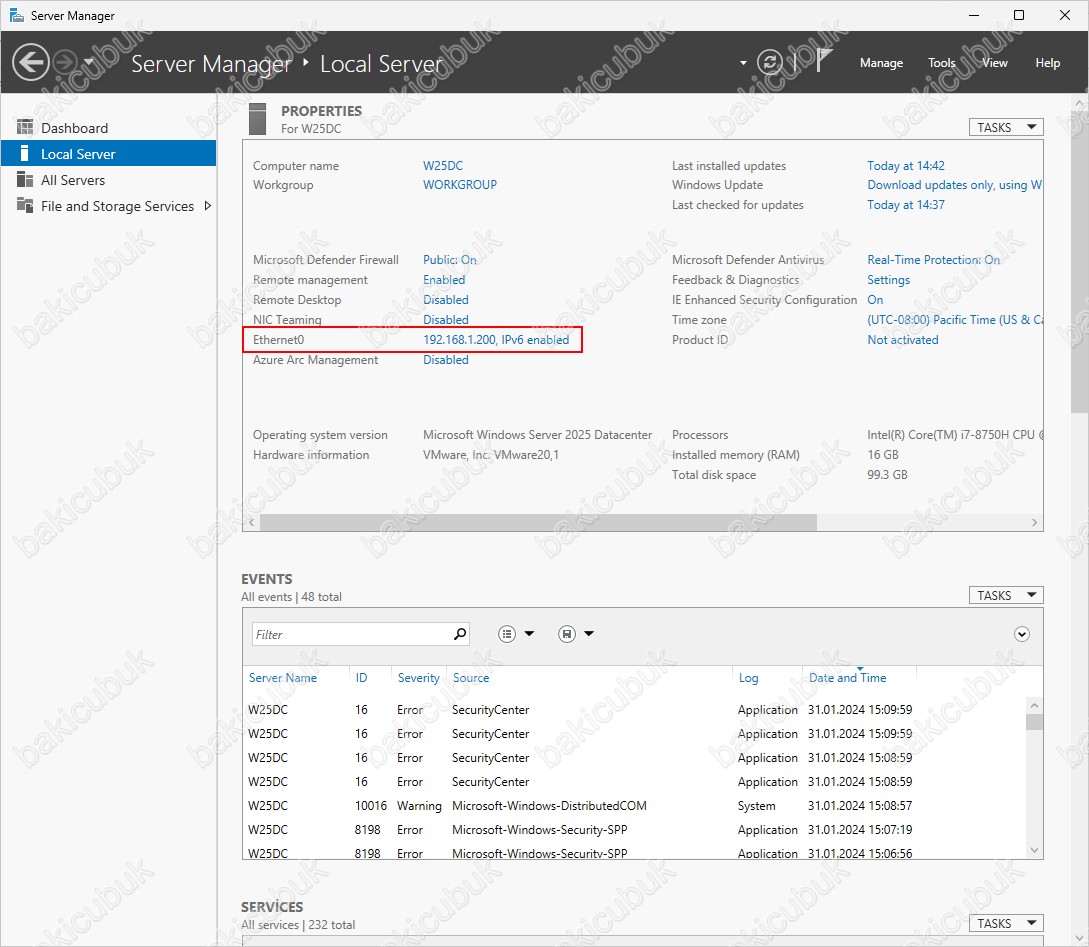Click Properties scrollbar right arrow
The height and width of the screenshot is (947, 1089).
[x=1034, y=522]
